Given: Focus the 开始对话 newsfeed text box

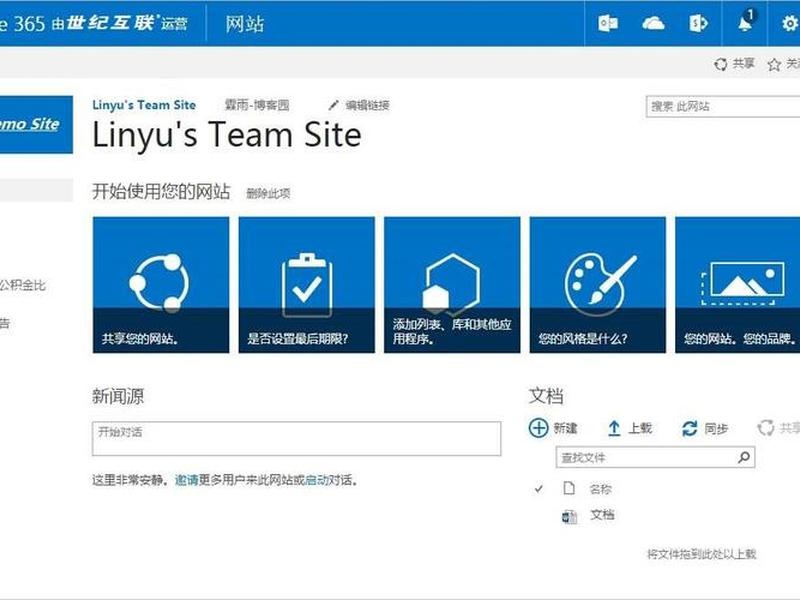Looking at the screenshot, I should click(x=296, y=438).
